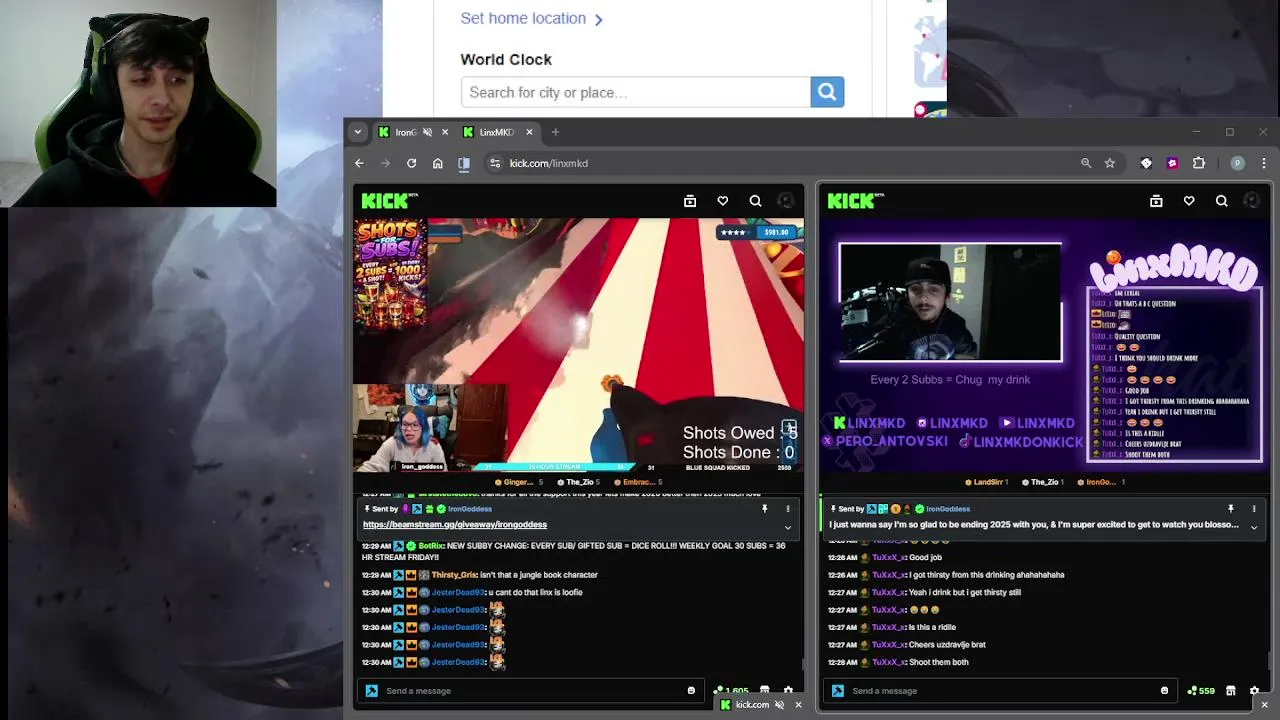Close the kick.com split view chip
1280x720 pixels.
coord(798,705)
